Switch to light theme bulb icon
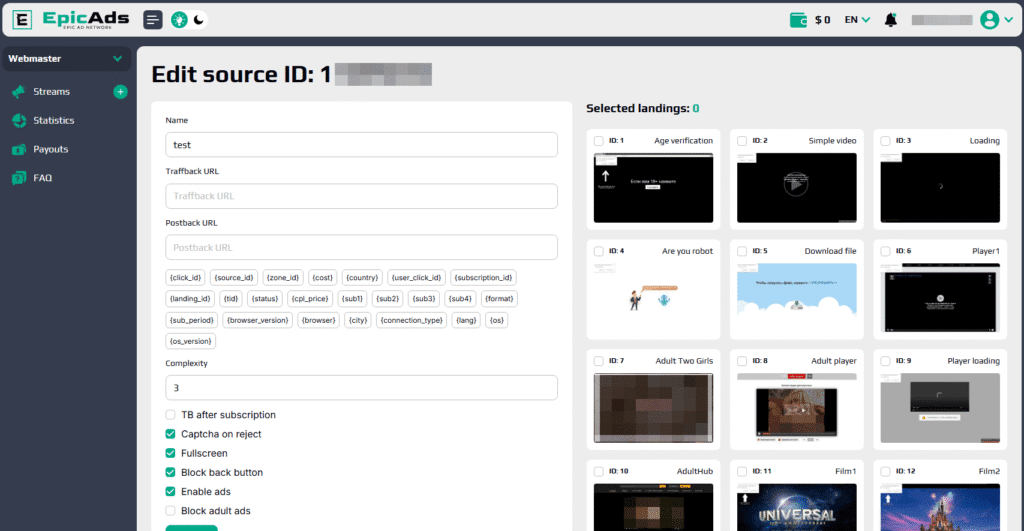The width and height of the screenshot is (1024, 531). click(179, 19)
